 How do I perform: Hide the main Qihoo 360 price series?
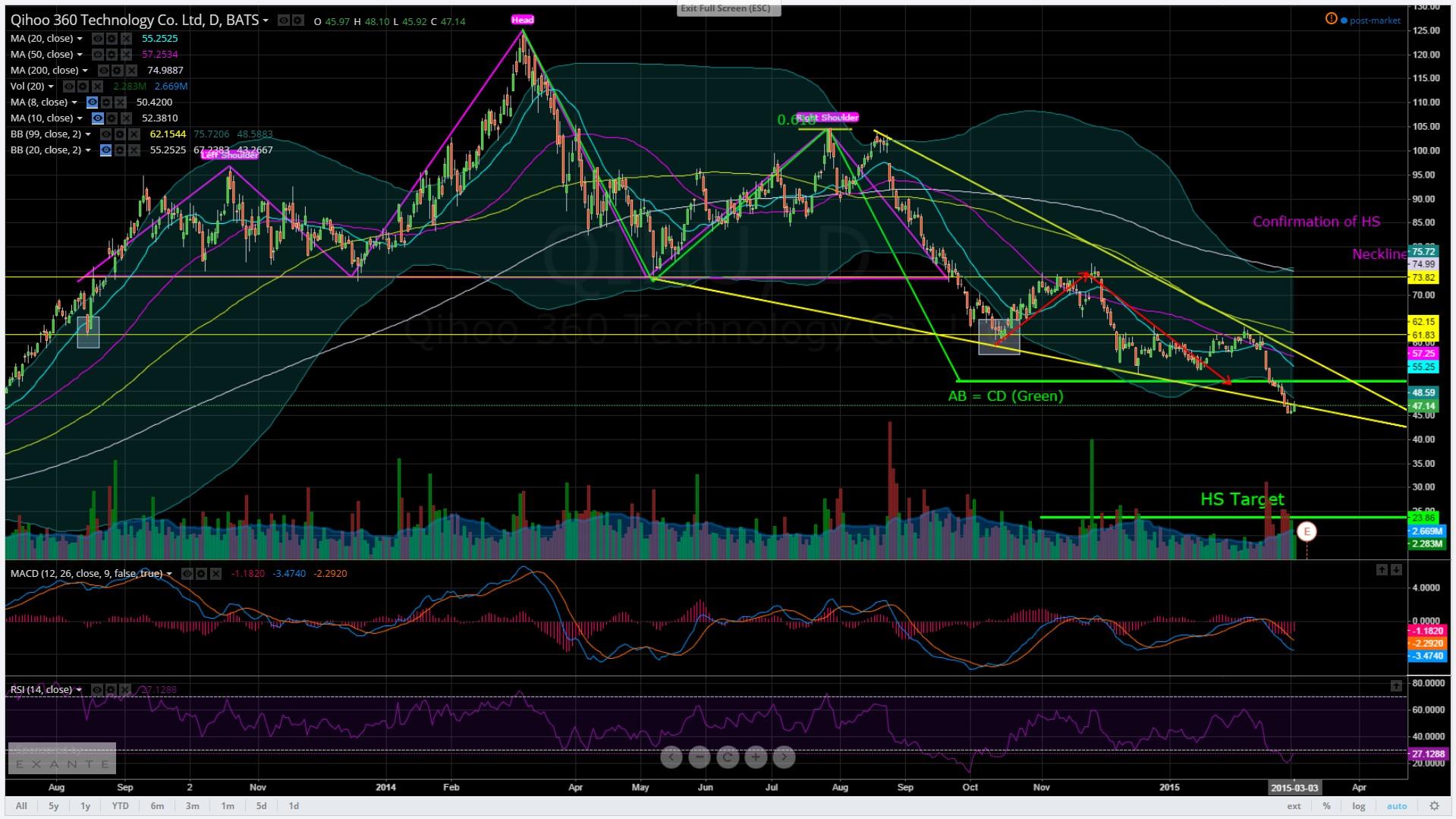(x=284, y=20)
